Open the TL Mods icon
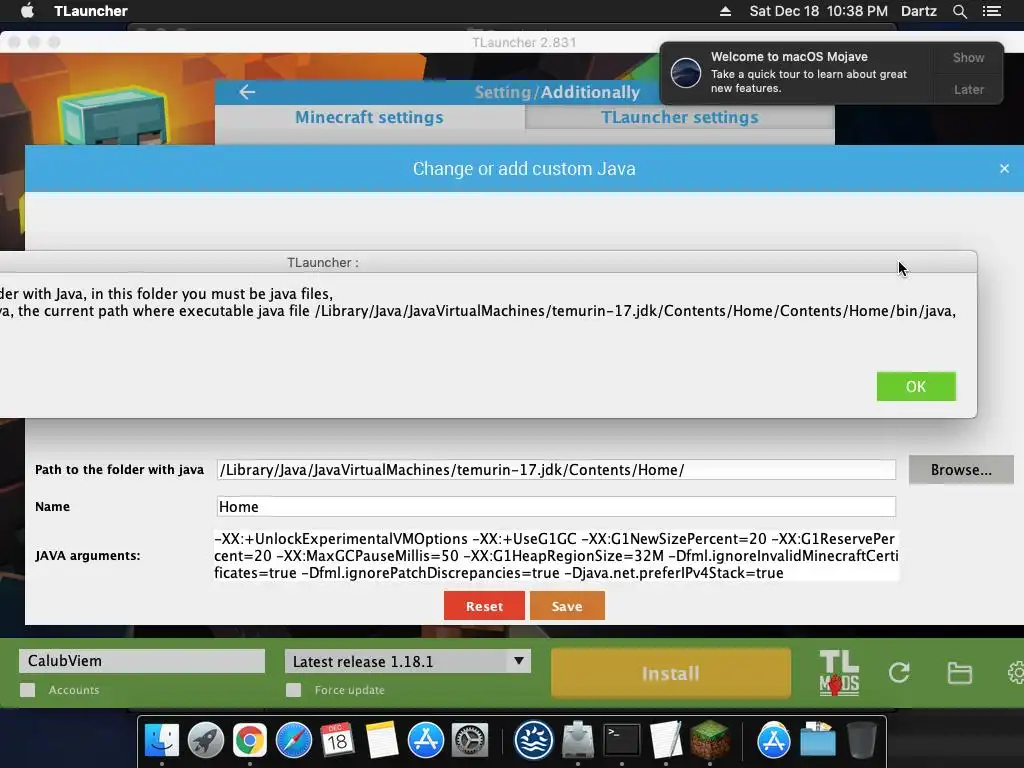Image resolution: width=1024 pixels, height=768 pixels. (839, 673)
